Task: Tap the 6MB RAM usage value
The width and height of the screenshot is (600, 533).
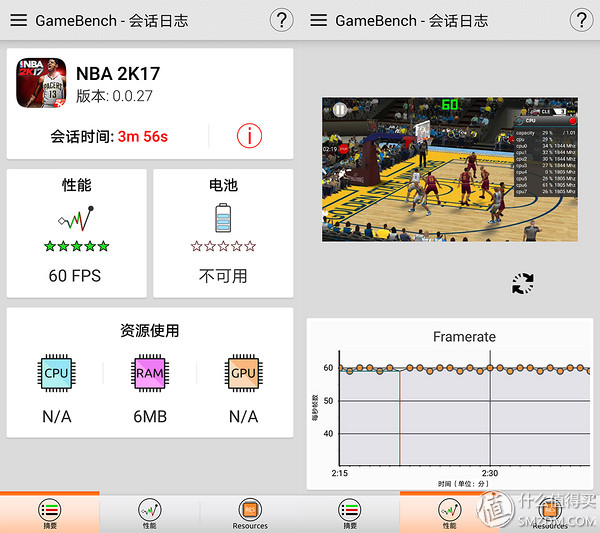Action: [x=150, y=416]
